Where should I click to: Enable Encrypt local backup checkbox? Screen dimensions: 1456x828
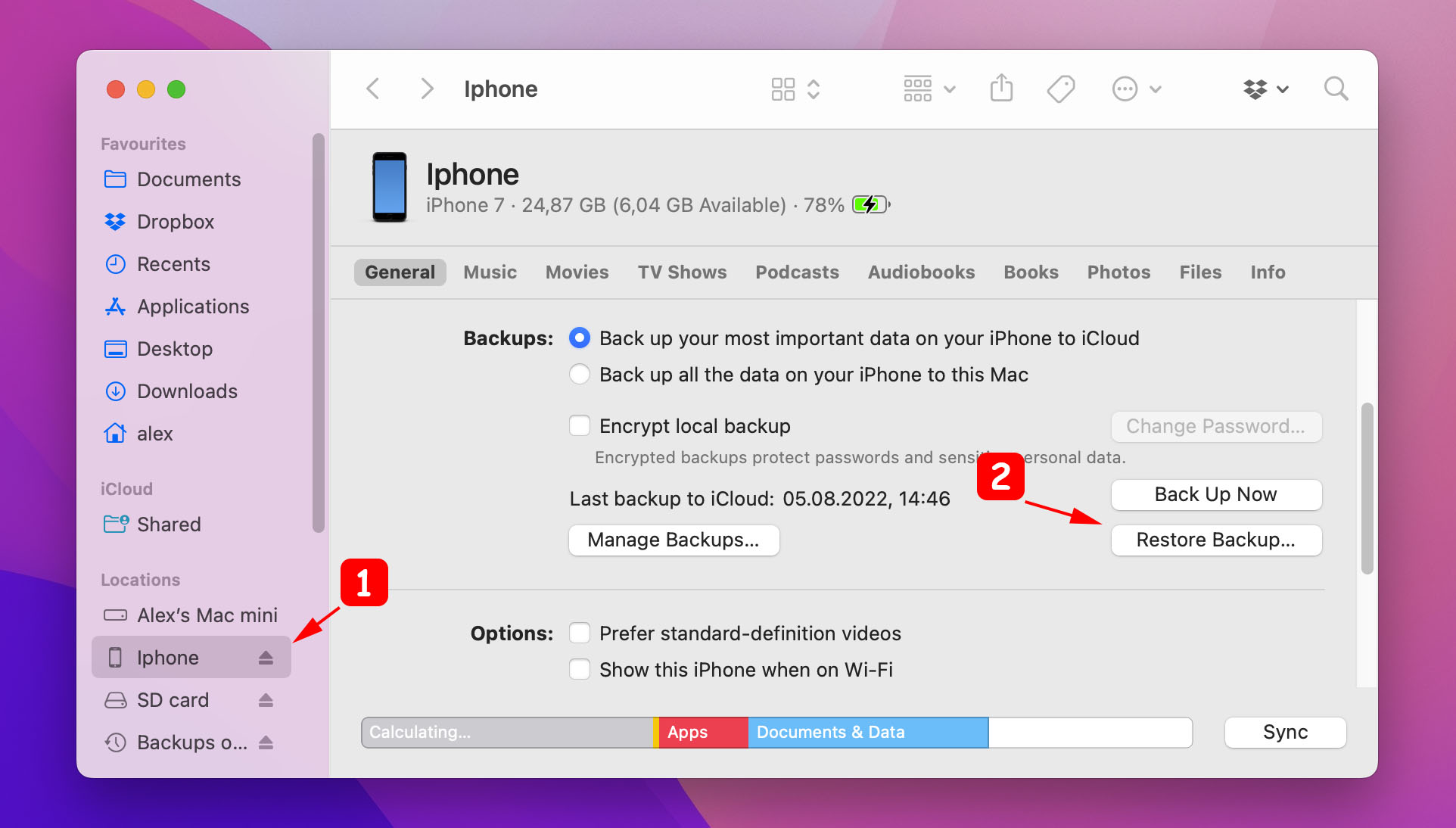[x=579, y=427]
